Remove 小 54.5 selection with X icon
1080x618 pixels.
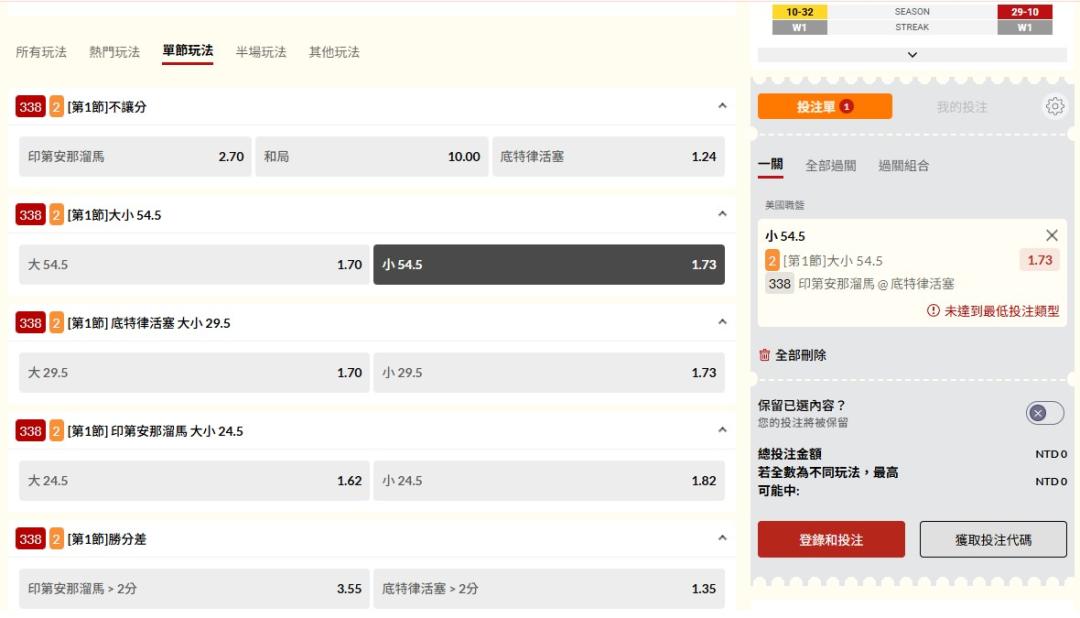1051,236
